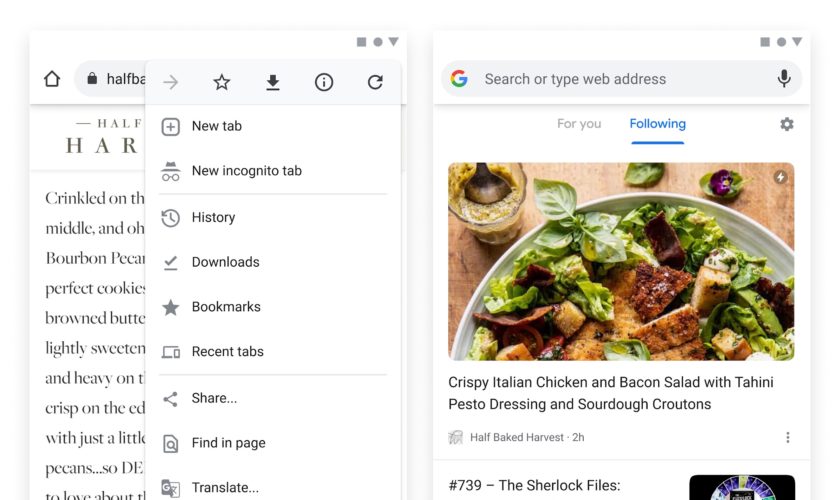Click the Google G logo
The image size is (840, 500).
pyautogui.click(x=459, y=79)
